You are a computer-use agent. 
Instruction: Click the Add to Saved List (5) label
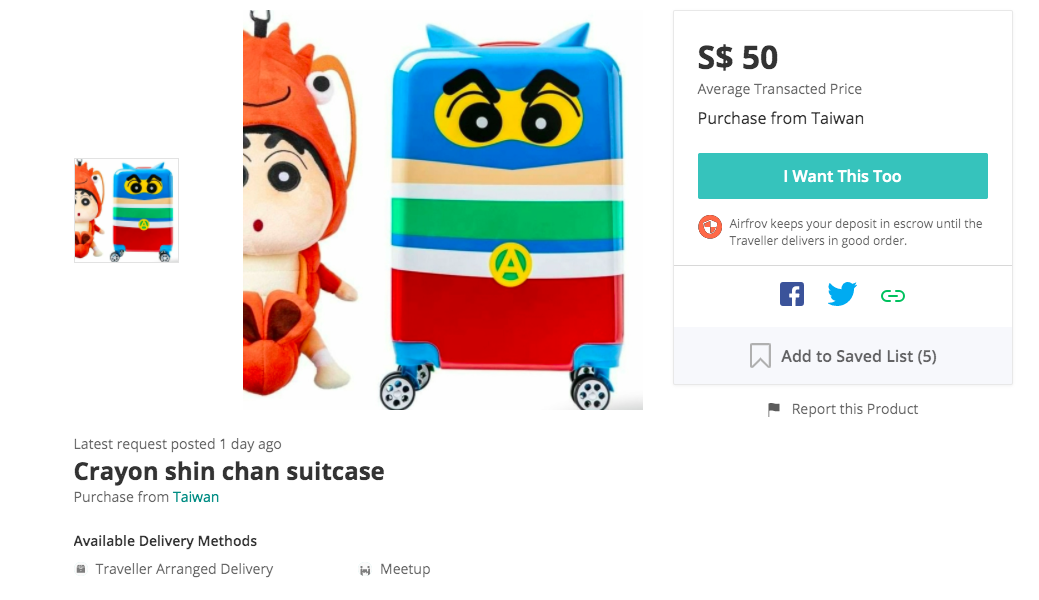858,356
